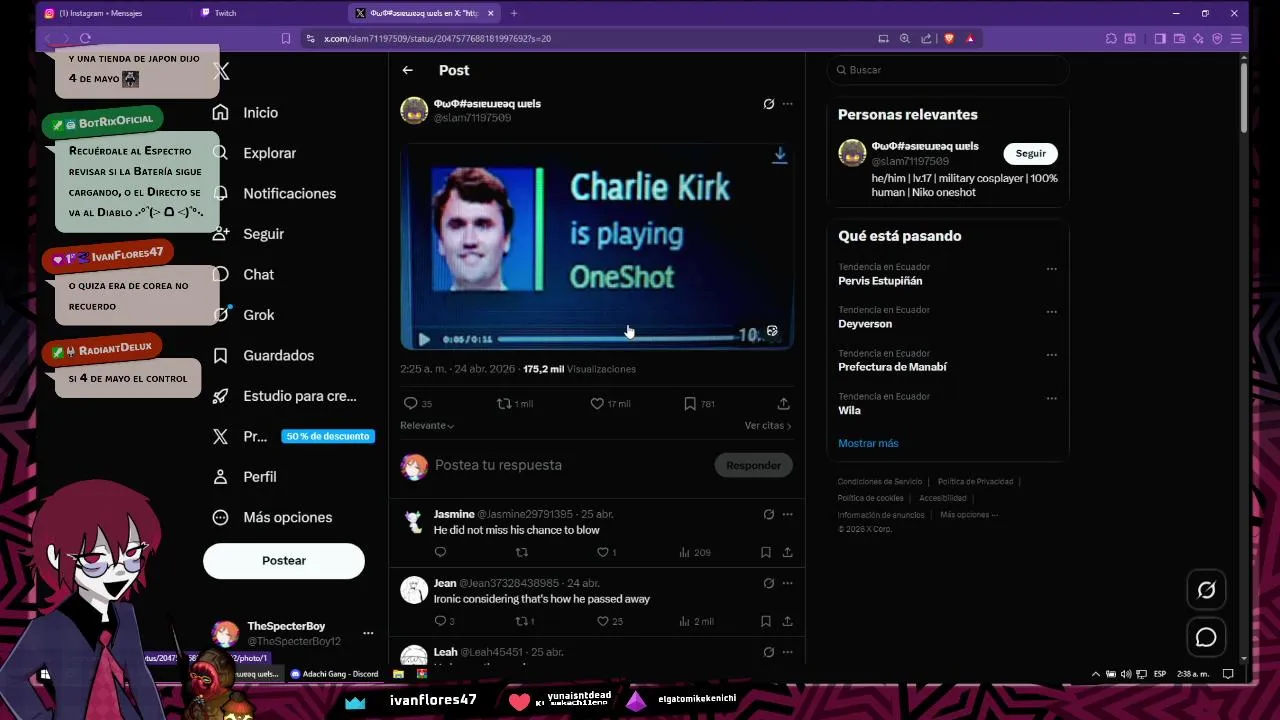1280x720 pixels.
Task: Bookmark the post showing 781 saves
Action: (x=690, y=404)
